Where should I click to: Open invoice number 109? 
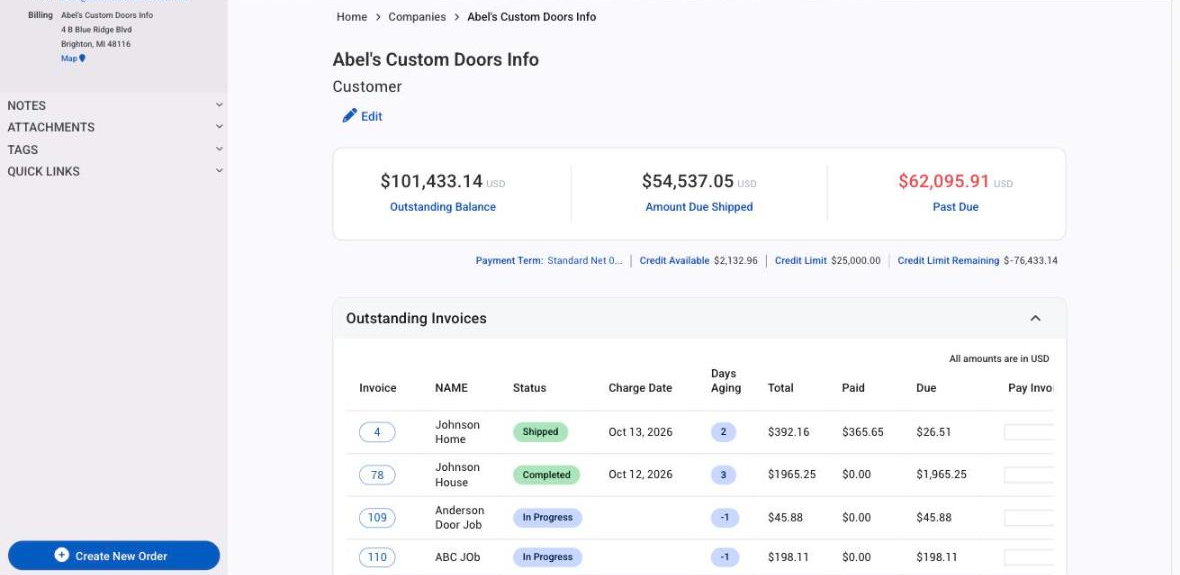pyautogui.click(x=377, y=518)
